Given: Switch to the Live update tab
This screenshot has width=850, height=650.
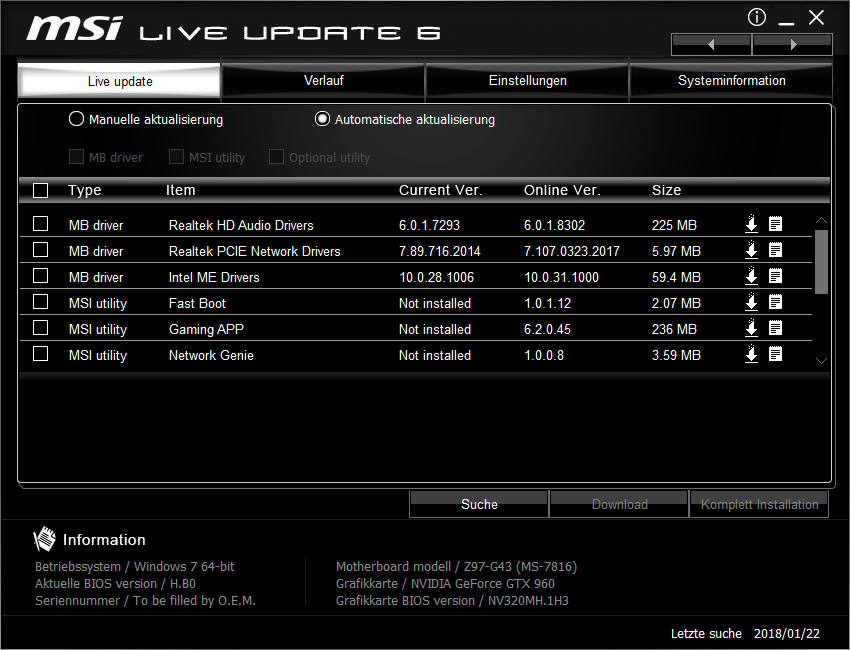Looking at the screenshot, I should tap(120, 81).
